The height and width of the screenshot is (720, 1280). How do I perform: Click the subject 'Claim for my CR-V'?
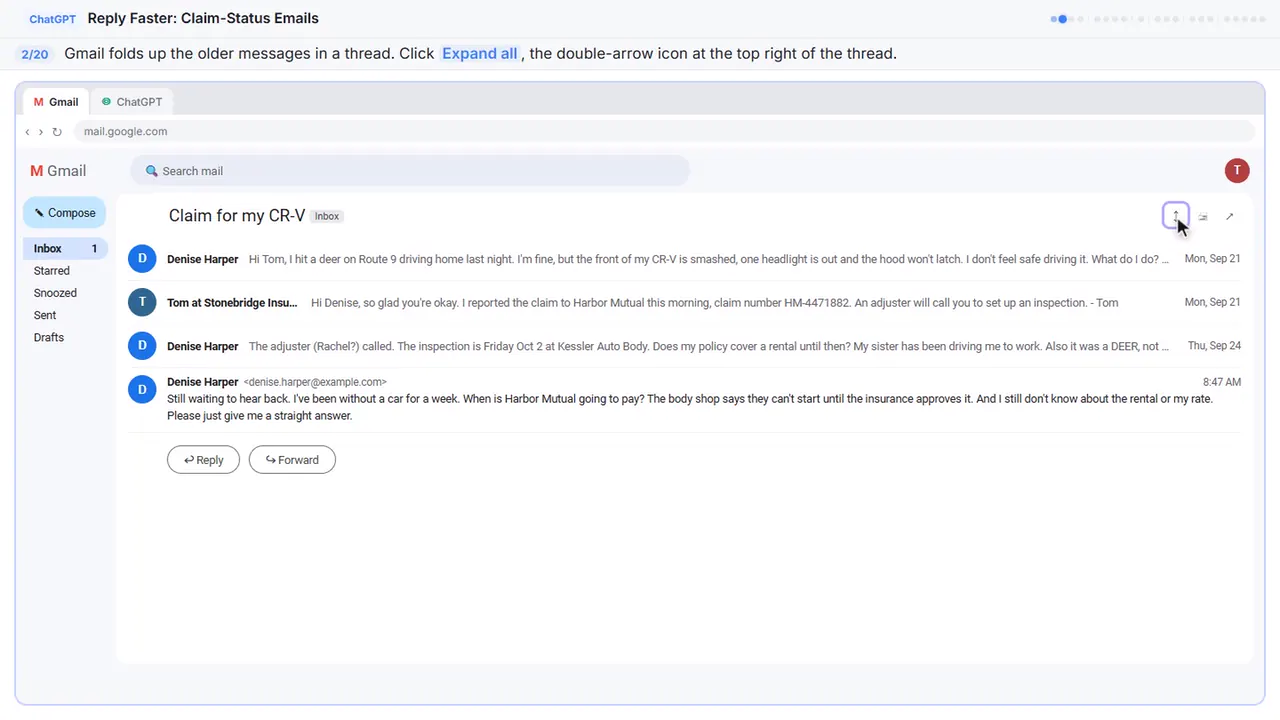pyautogui.click(x=237, y=216)
